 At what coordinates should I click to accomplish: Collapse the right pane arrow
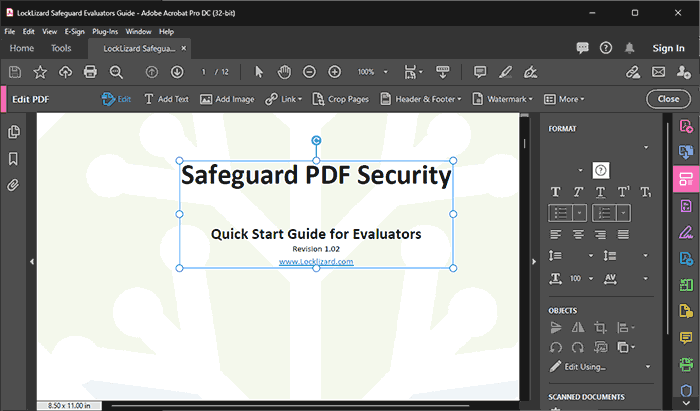point(534,262)
